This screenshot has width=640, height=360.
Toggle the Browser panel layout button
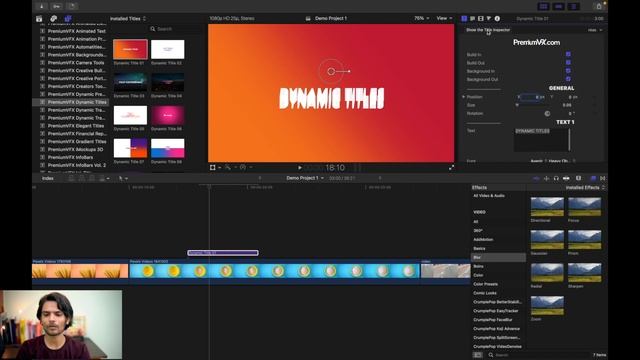(x=543, y=6)
